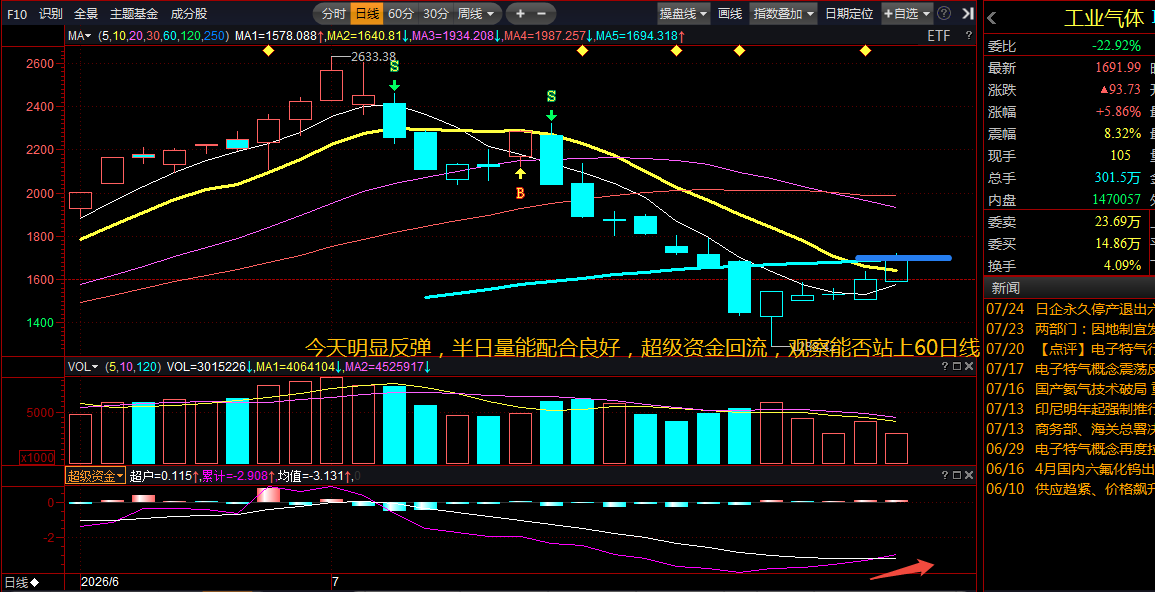Click the help icon next to ETF label
1155x592 pixels.
[x=969, y=35]
